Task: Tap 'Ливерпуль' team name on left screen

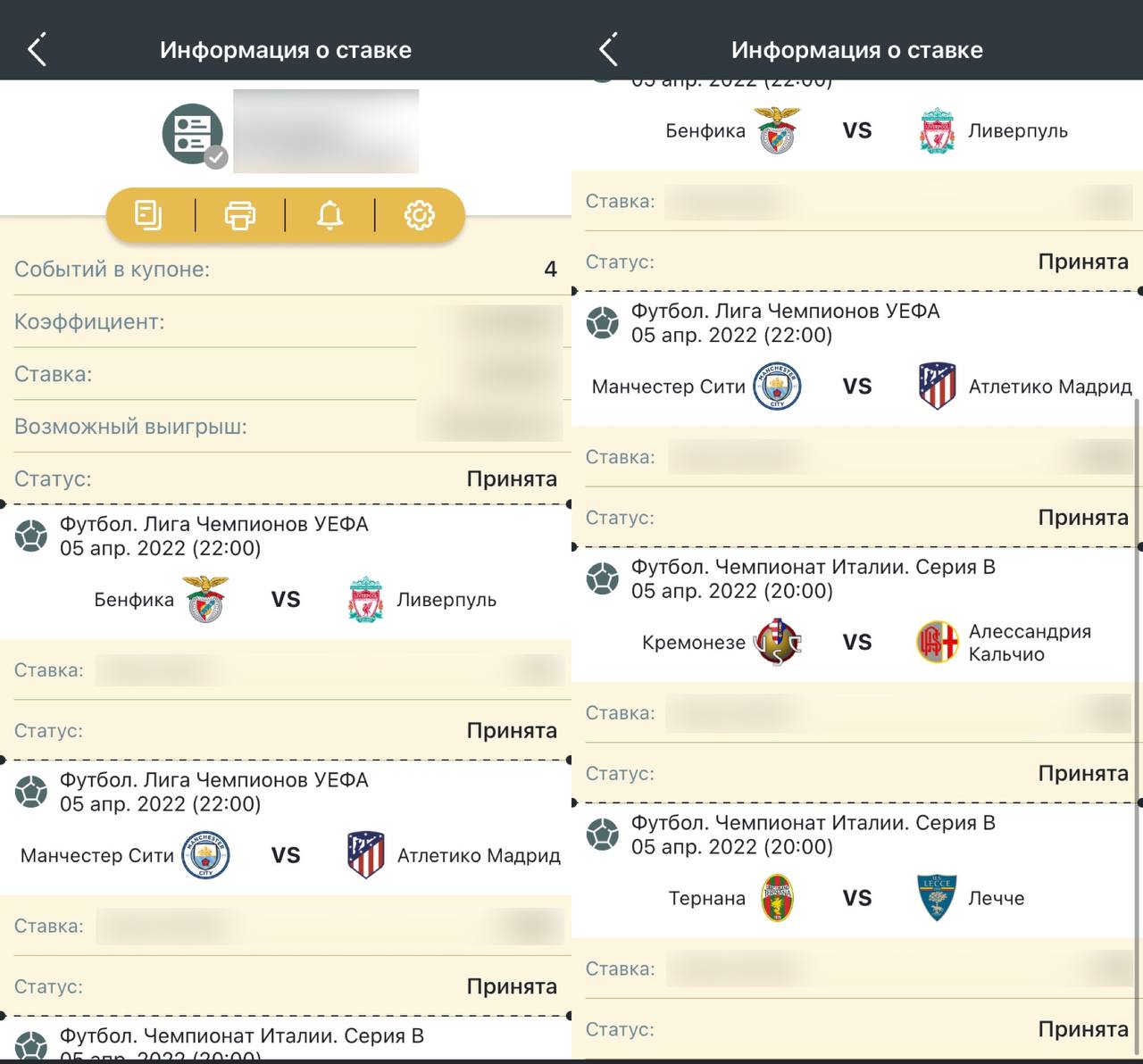Action: 446,600
